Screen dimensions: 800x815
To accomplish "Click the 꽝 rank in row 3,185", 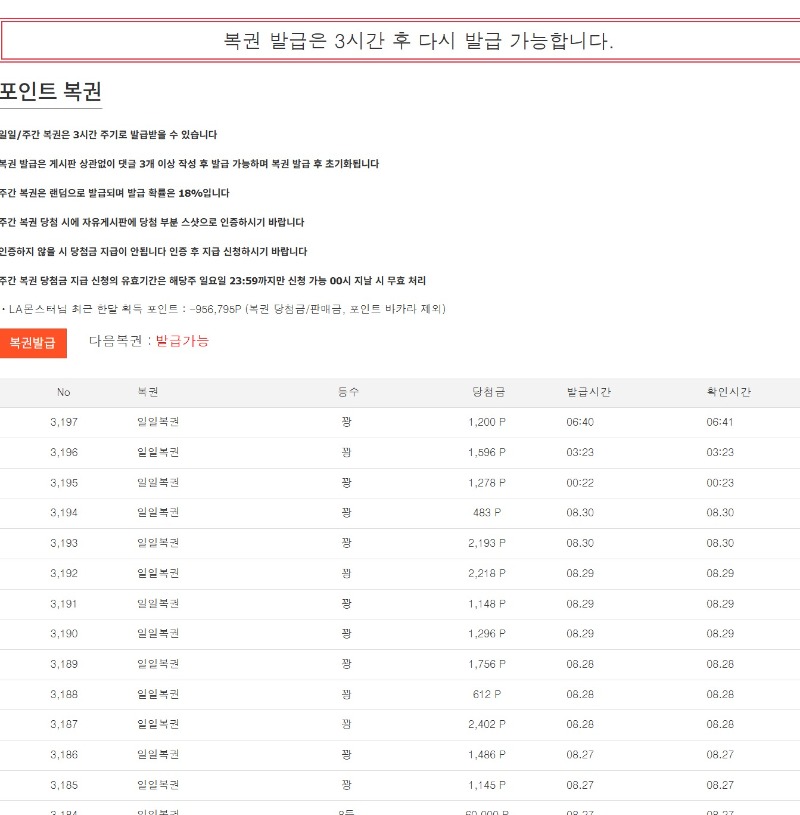I will (347, 785).
